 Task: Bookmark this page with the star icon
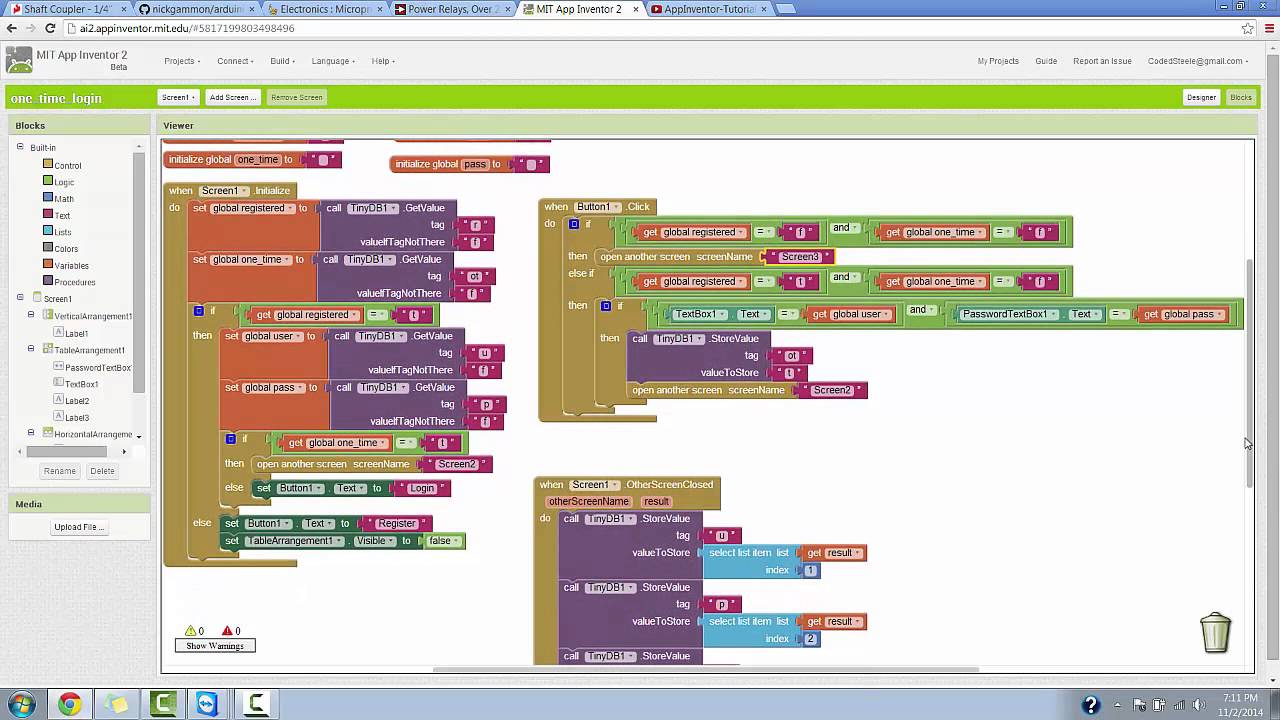coord(1247,28)
